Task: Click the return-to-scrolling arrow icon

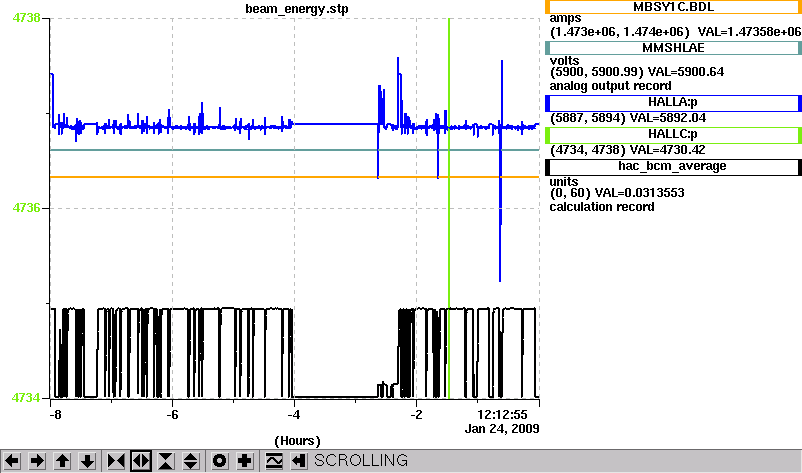Action: pyautogui.click(x=299, y=461)
